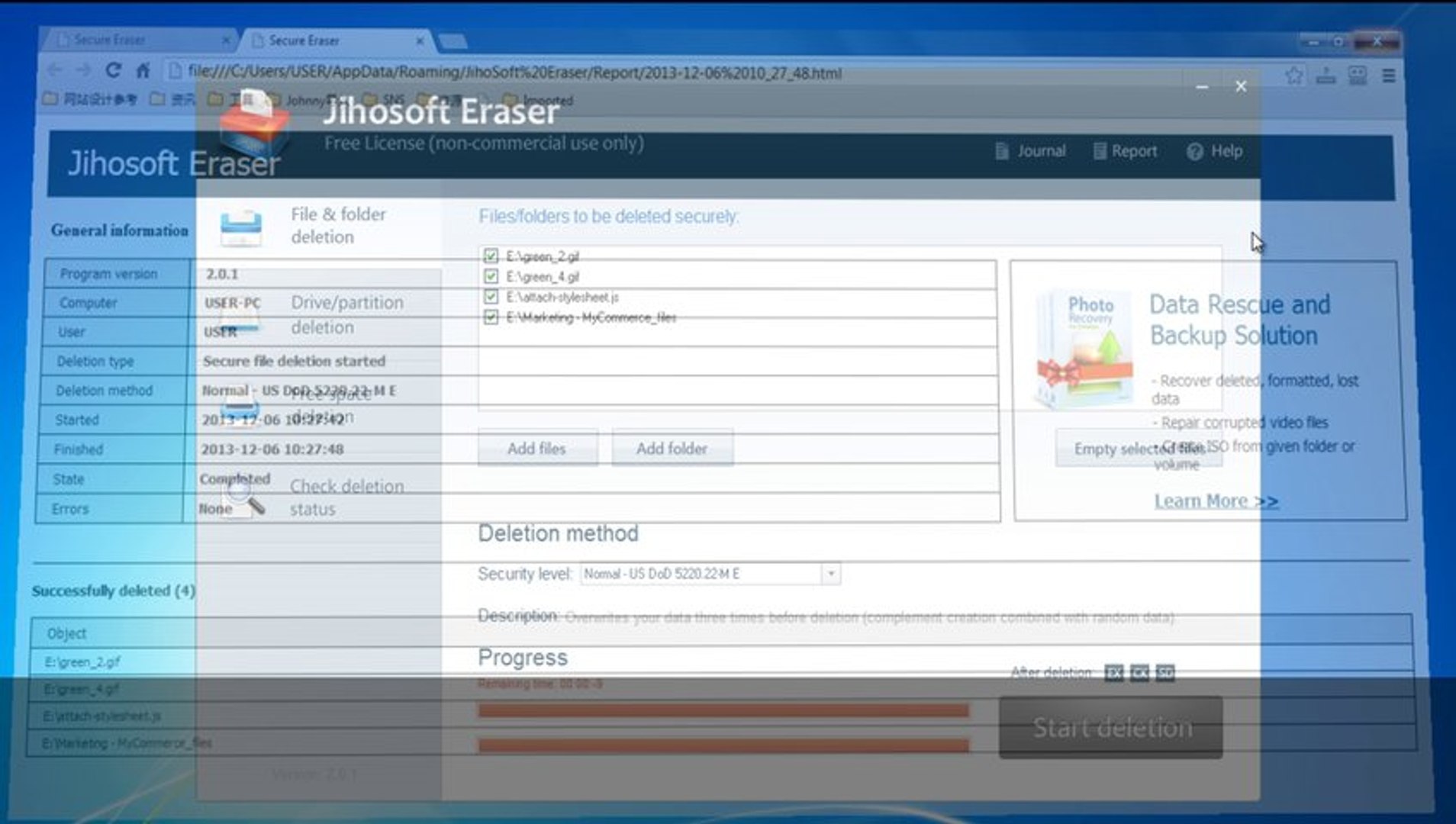Open Help in Jihosoft Eraser

[1215, 151]
